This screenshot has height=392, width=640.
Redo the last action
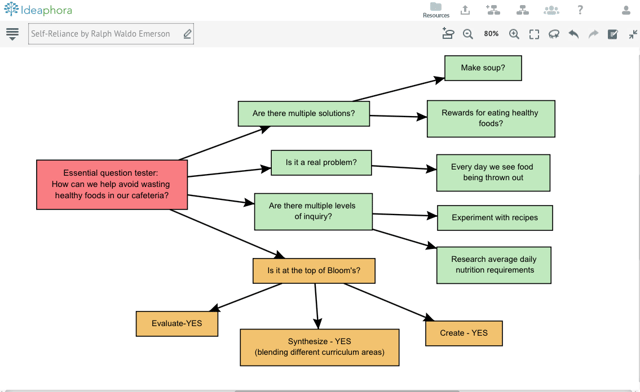point(593,34)
